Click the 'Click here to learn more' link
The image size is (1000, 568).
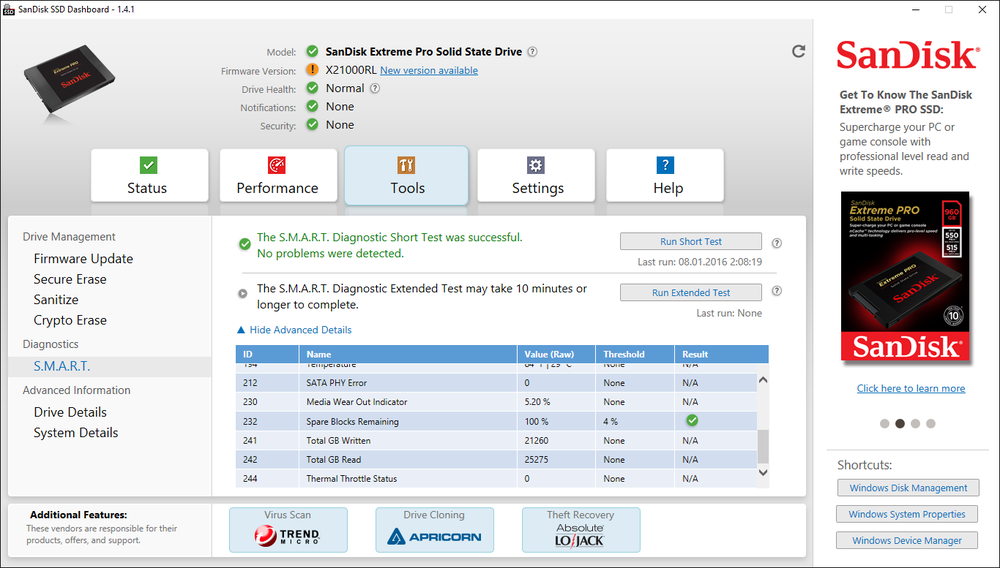[910, 388]
